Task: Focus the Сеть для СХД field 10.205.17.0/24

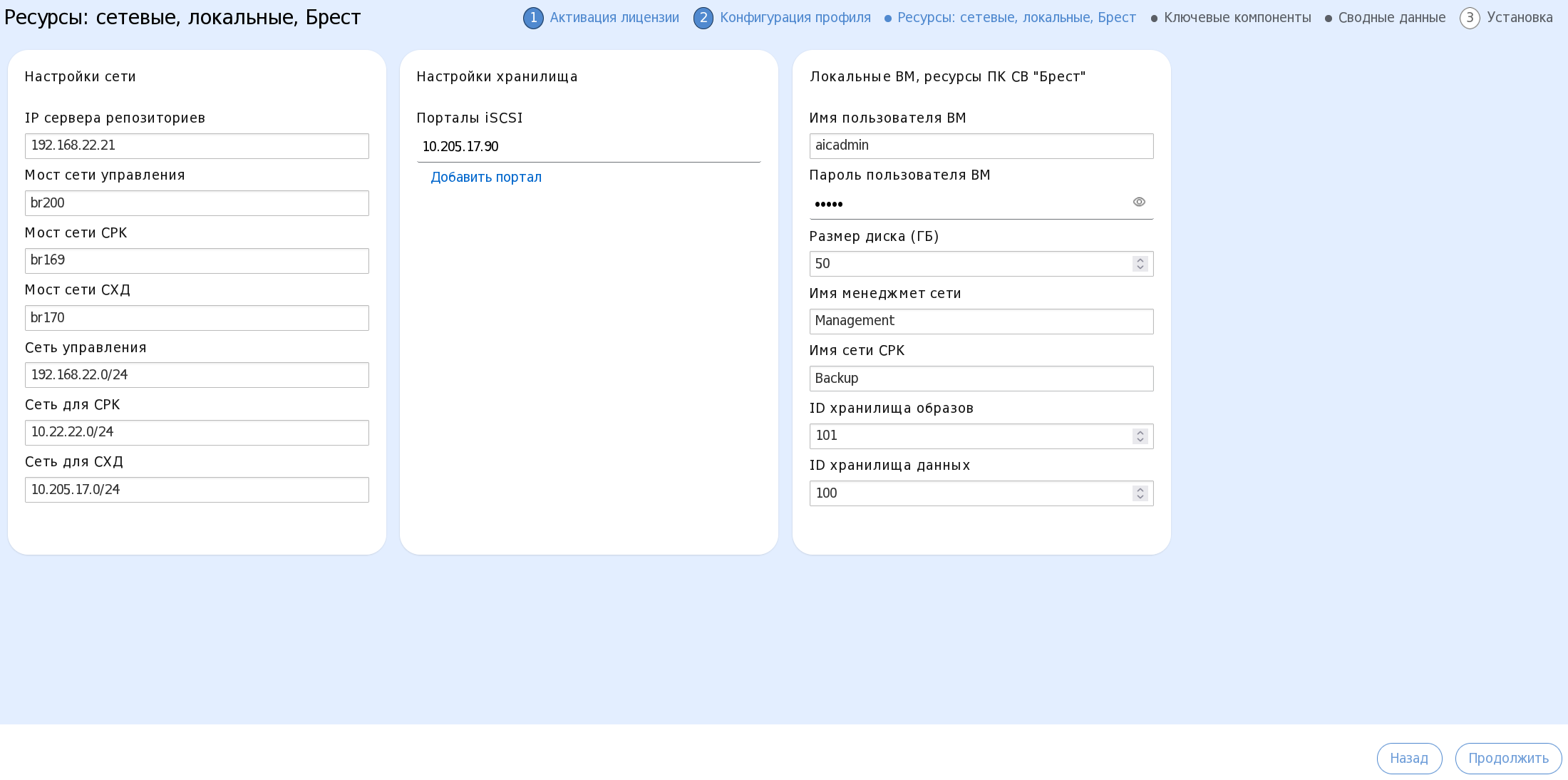Action: (197, 490)
